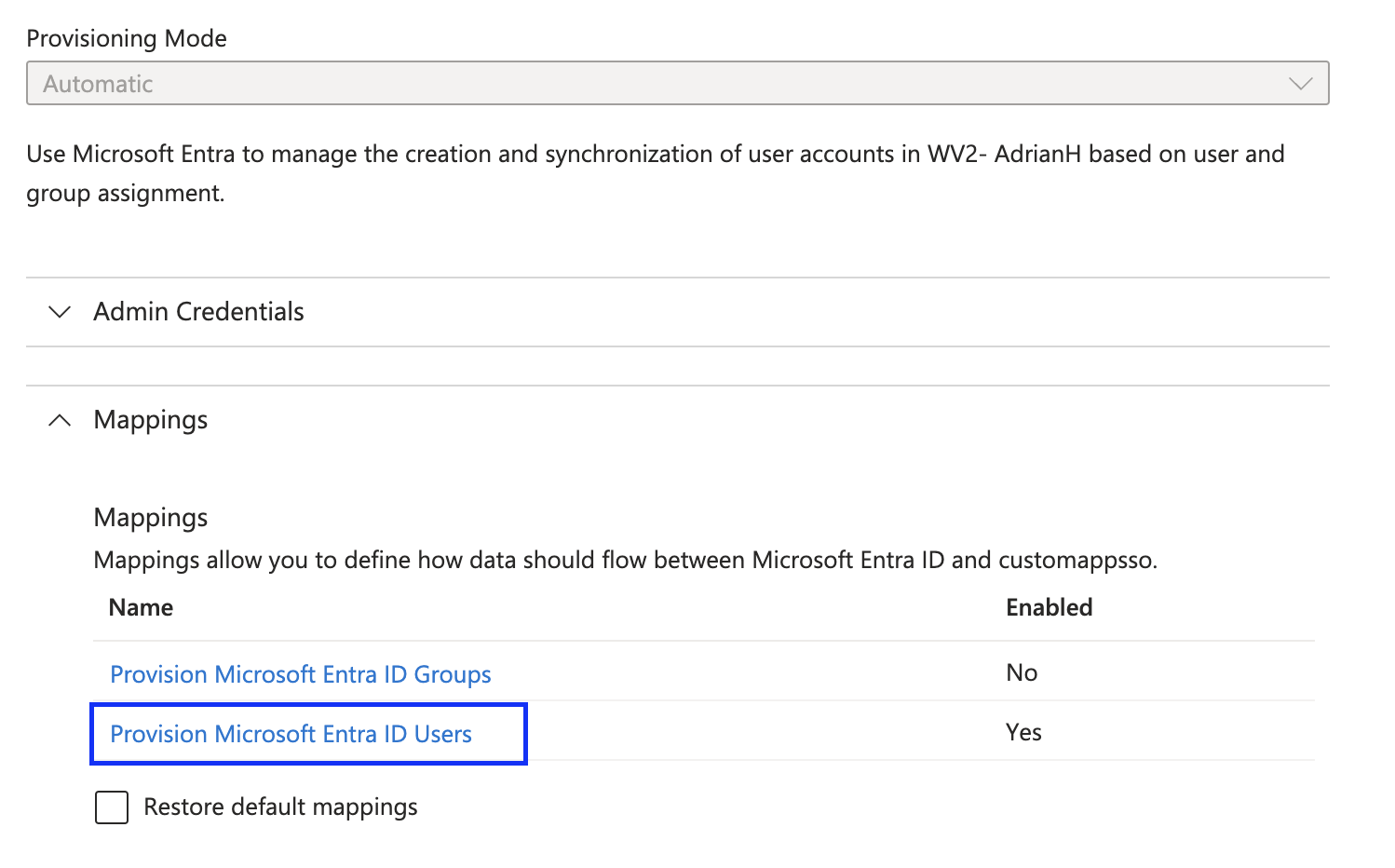Screen dimensions: 1395x868
Task: Click the 'Mappings allow you to define' description
Action: [626, 561]
